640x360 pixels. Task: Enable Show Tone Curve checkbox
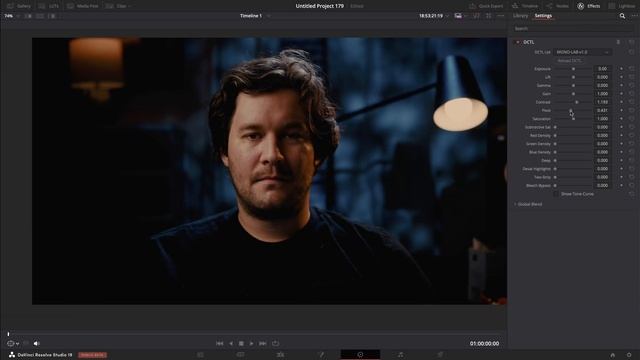click(556, 194)
